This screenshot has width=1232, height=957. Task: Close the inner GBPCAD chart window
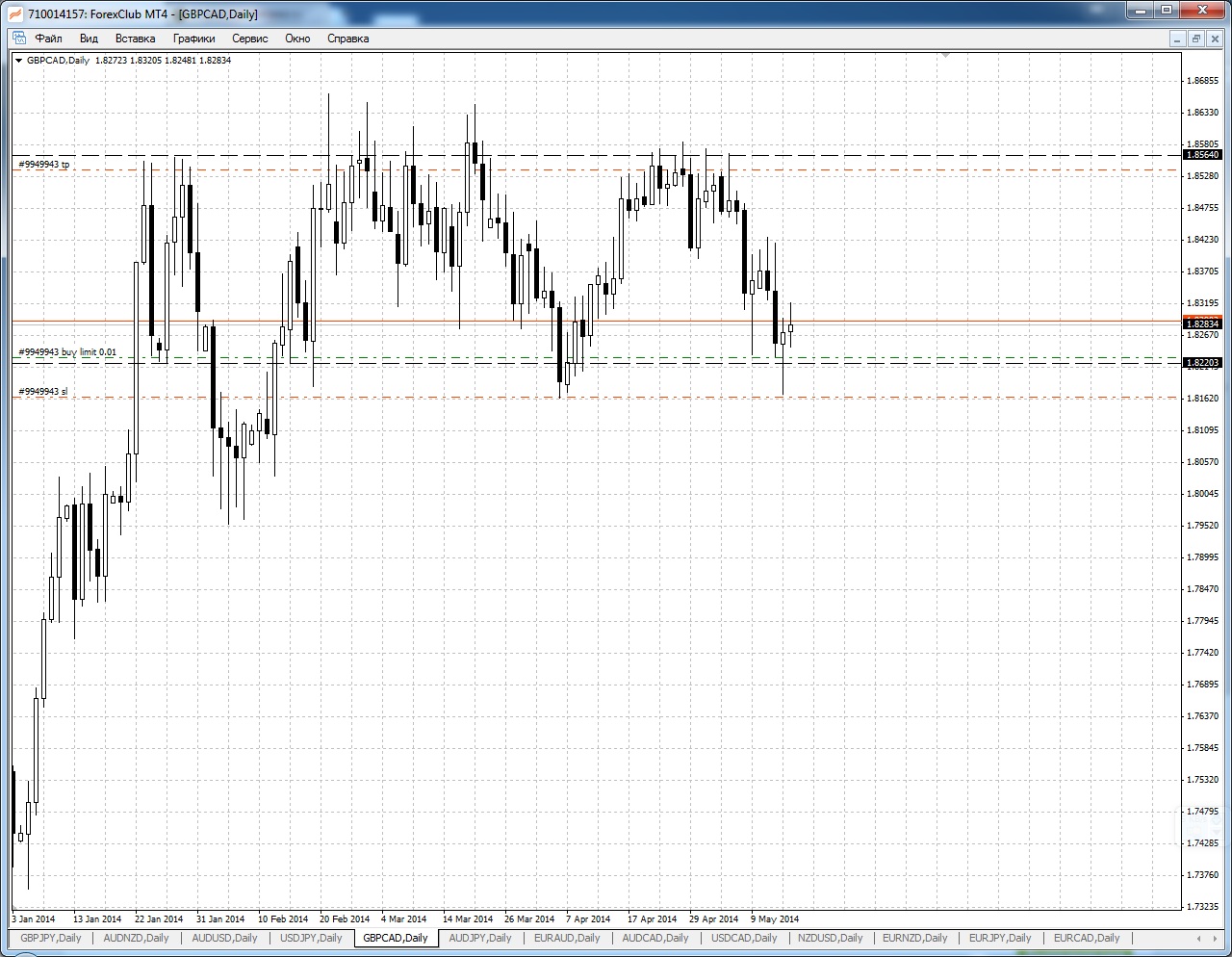pos(1213,39)
